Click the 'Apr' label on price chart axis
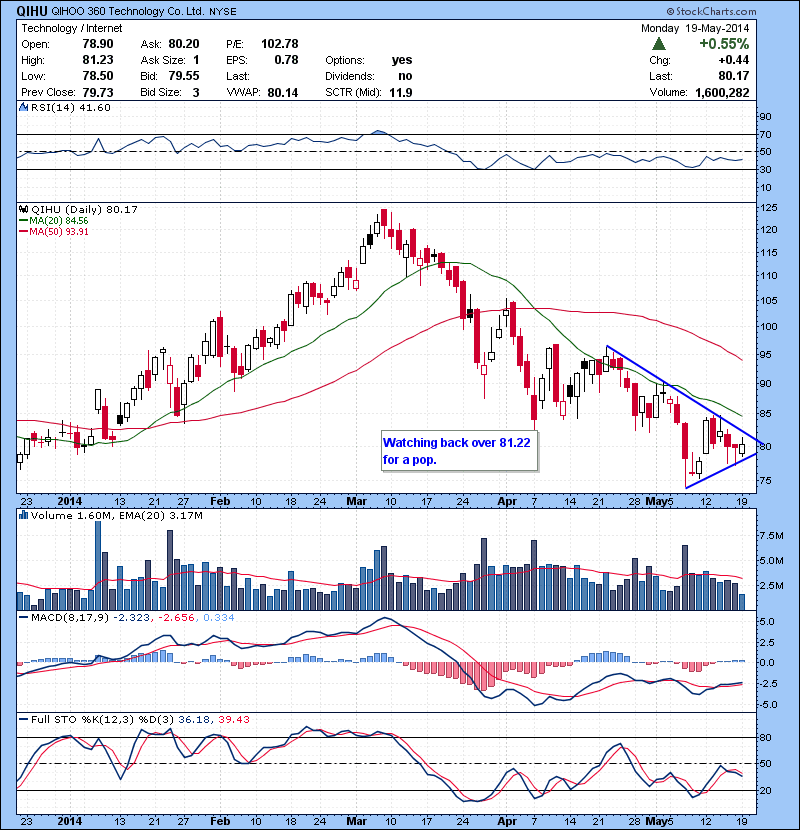This screenshot has width=800, height=830. (507, 501)
